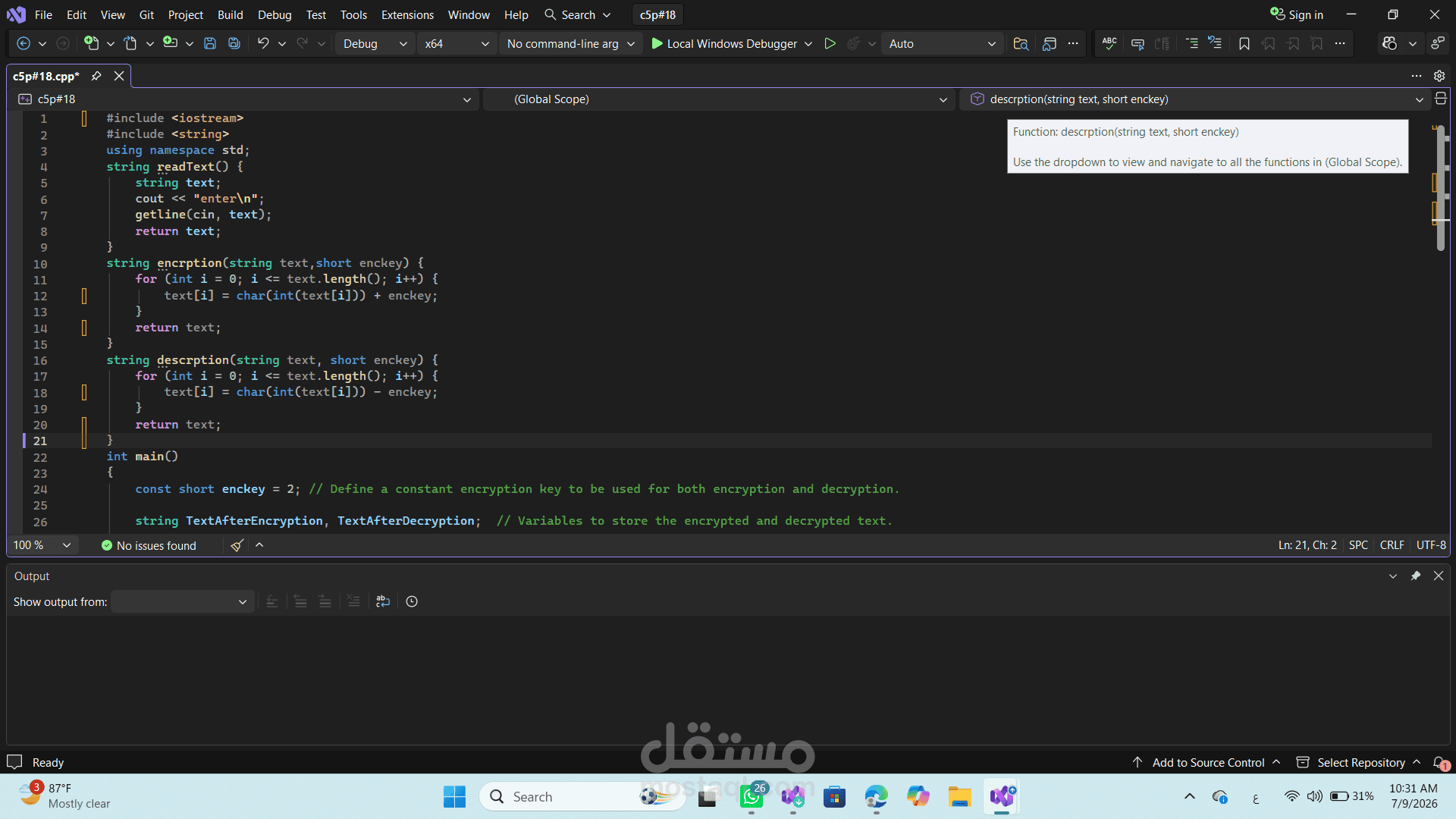This screenshot has height=819, width=1456.
Task: Click the pin icon on c5p#18.cpp tab
Action: click(96, 76)
